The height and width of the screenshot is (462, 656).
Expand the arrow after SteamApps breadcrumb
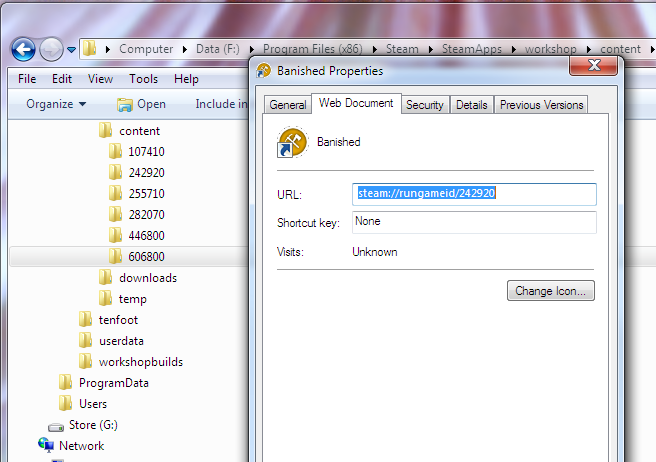pyautogui.click(x=514, y=49)
